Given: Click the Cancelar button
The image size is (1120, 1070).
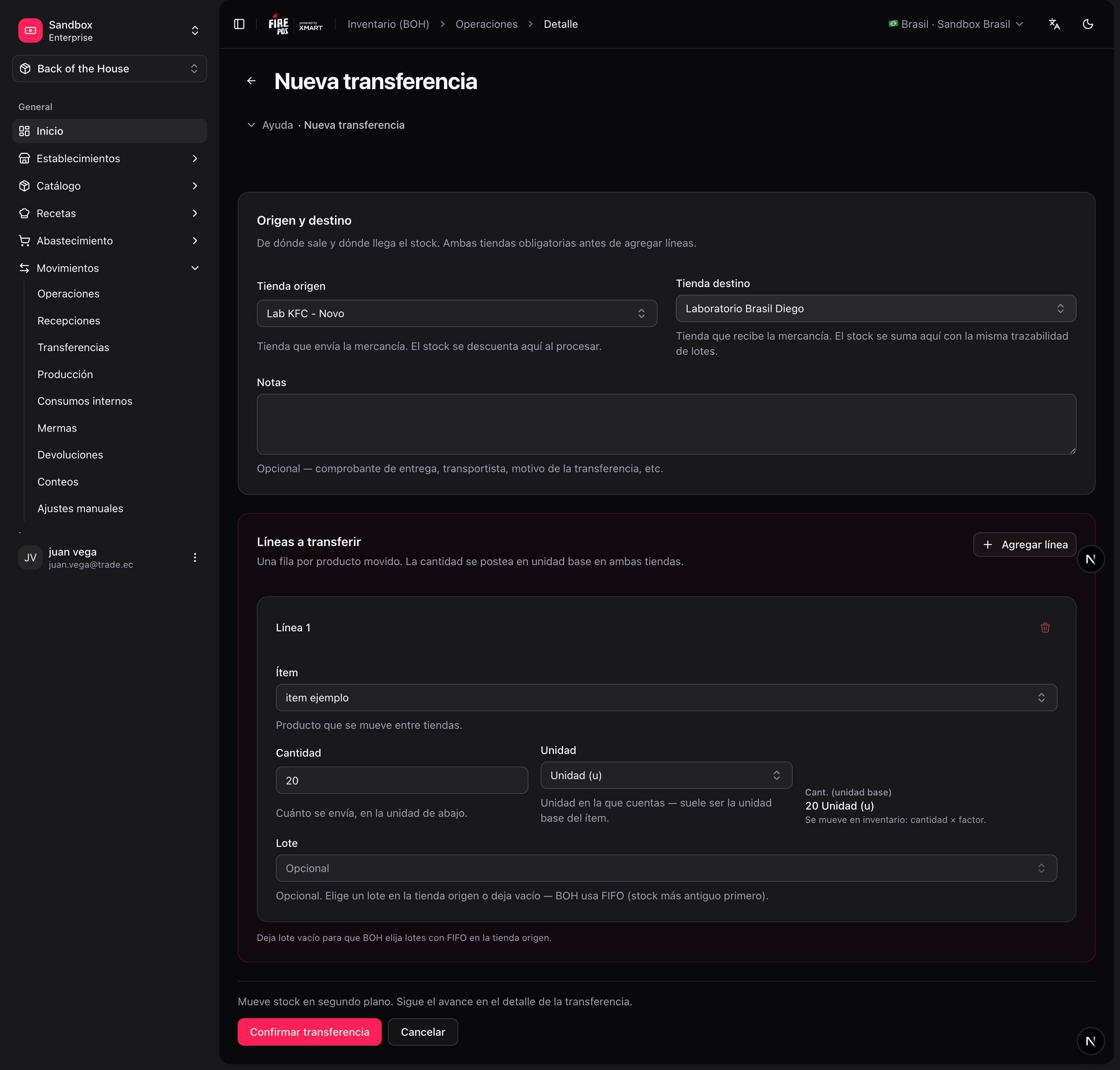Looking at the screenshot, I should pyautogui.click(x=423, y=1032).
